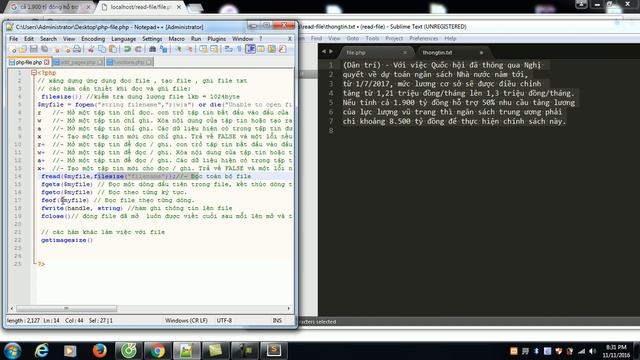Image resolution: width=640 pixels, height=360 pixels.
Task: Switch to file.php tab in Sublime Text
Action: [356, 52]
